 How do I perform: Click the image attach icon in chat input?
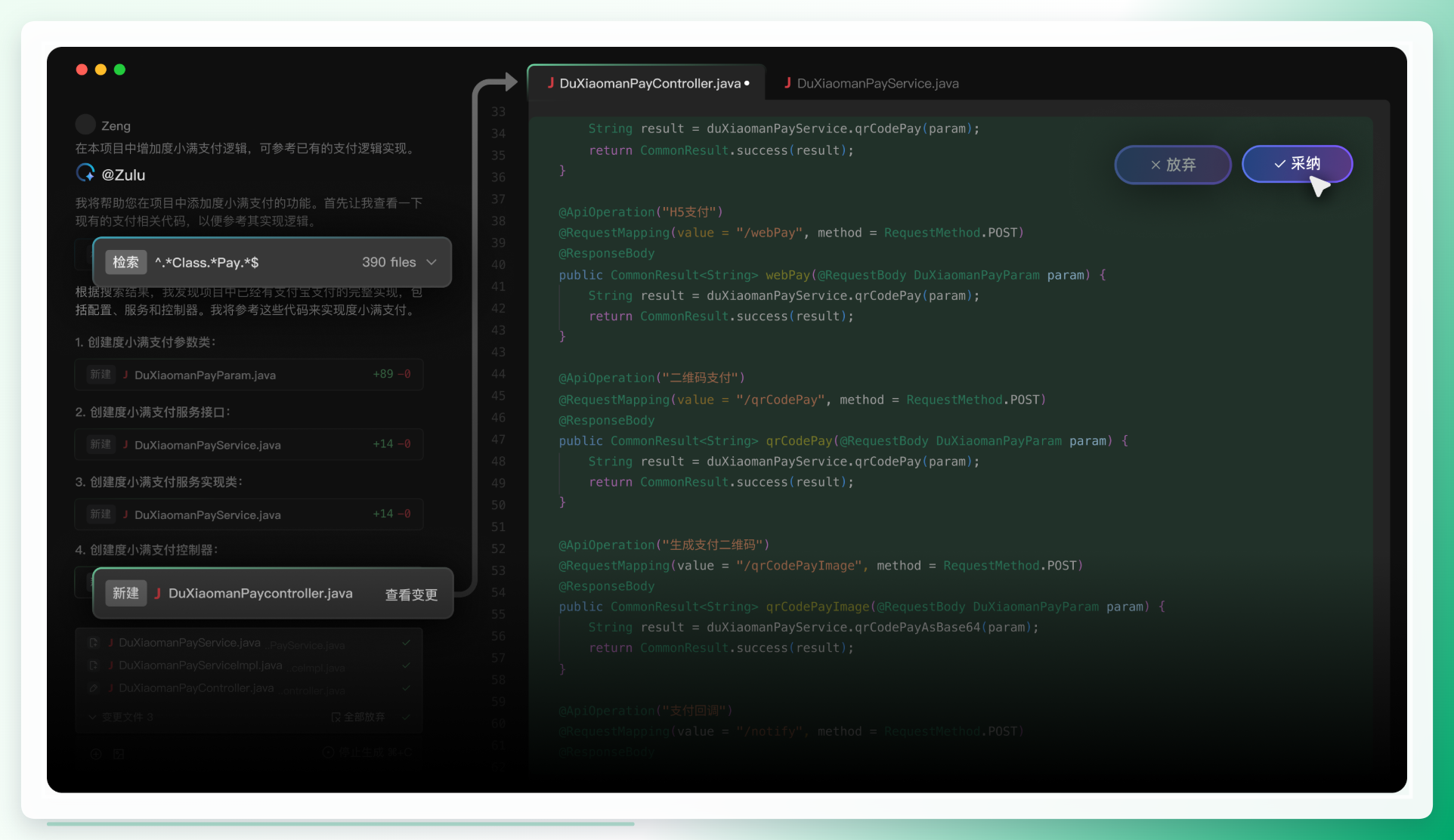(119, 754)
